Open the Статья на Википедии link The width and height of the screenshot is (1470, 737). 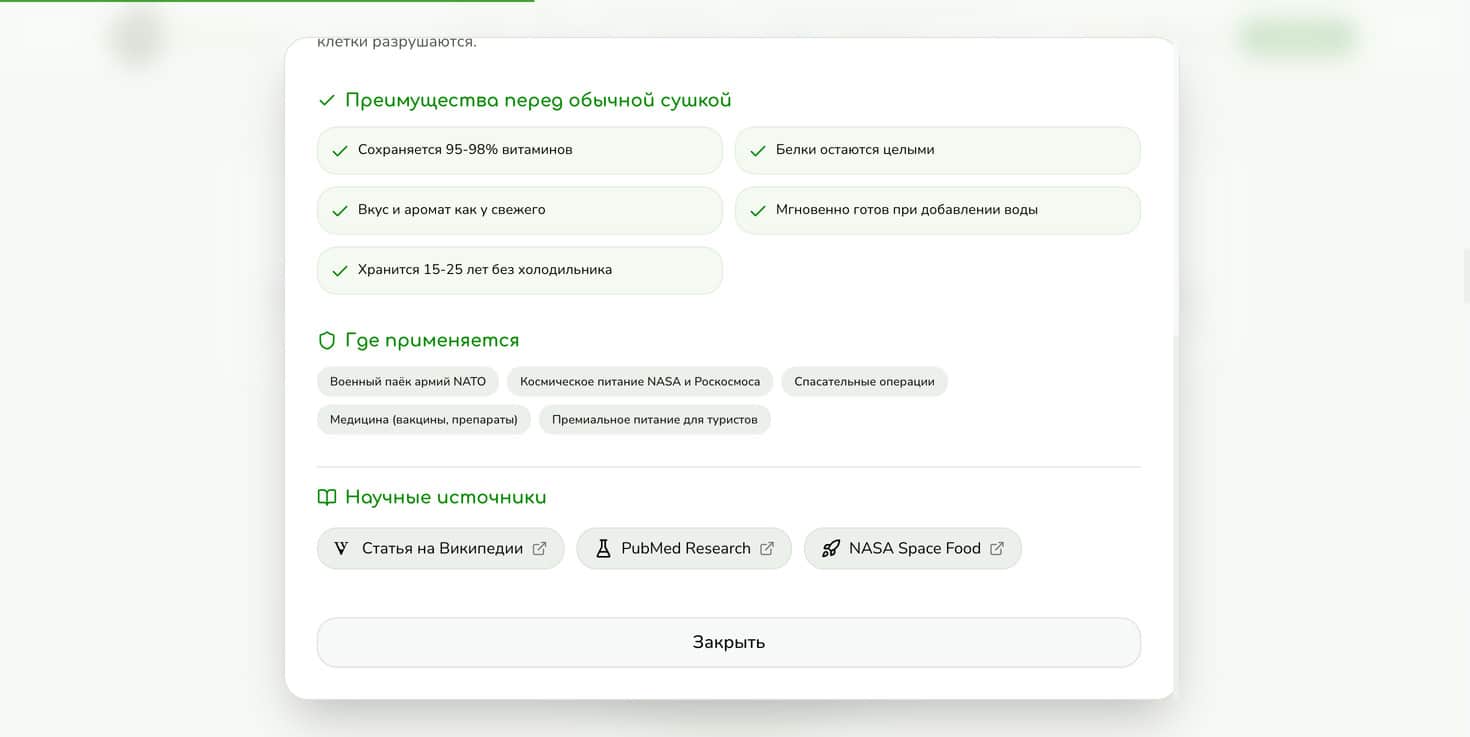[x=440, y=548]
